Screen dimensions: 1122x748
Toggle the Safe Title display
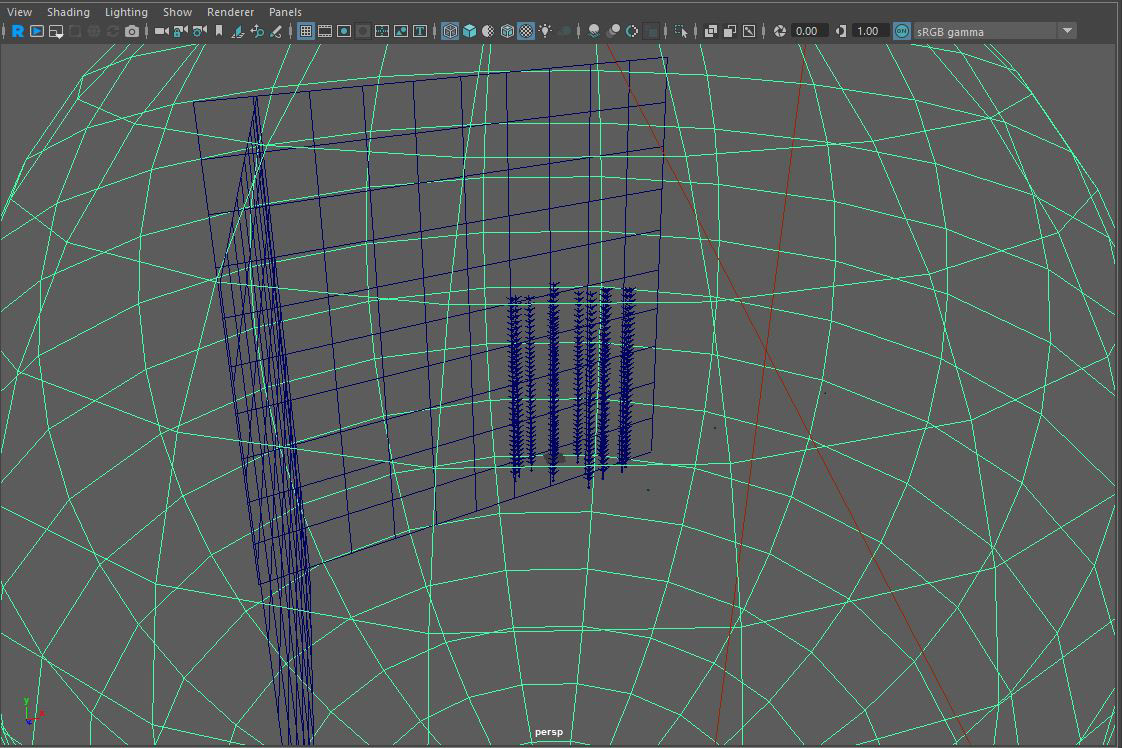(420, 31)
